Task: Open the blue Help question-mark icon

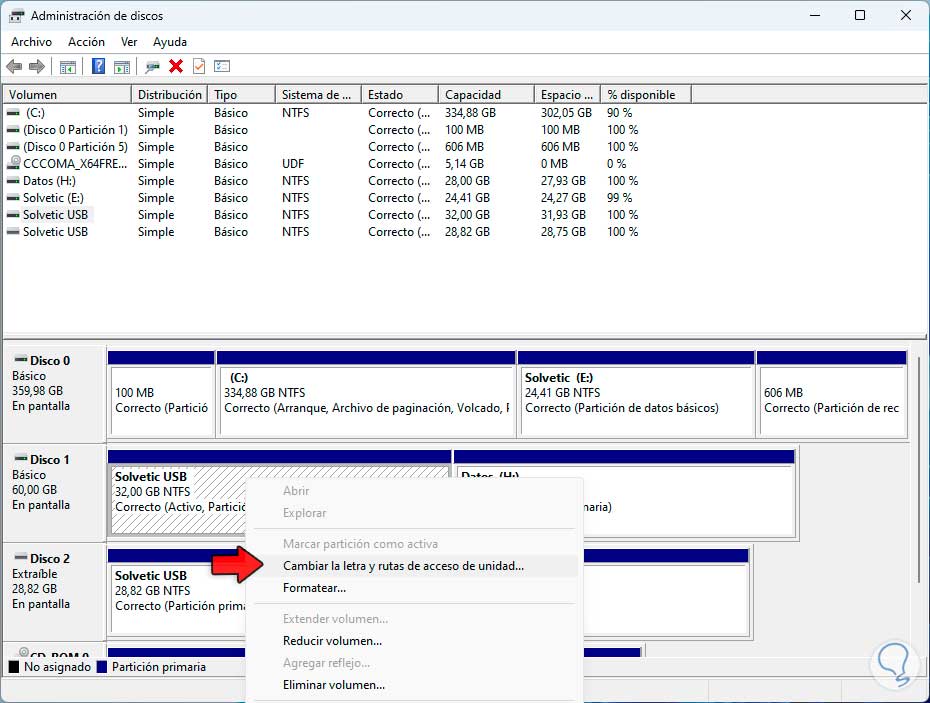Action: pos(98,66)
